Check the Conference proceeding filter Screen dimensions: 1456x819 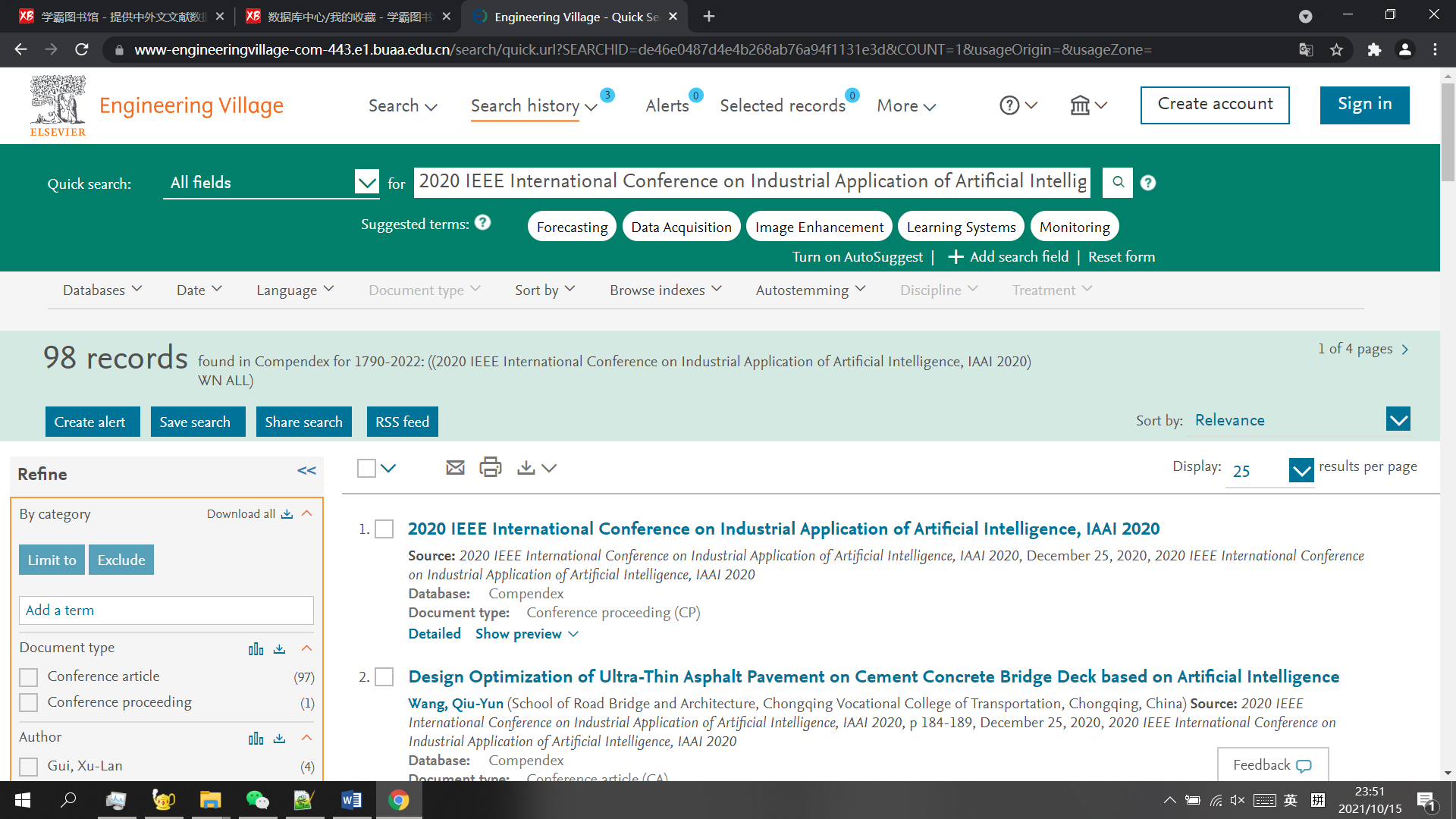[x=28, y=703]
